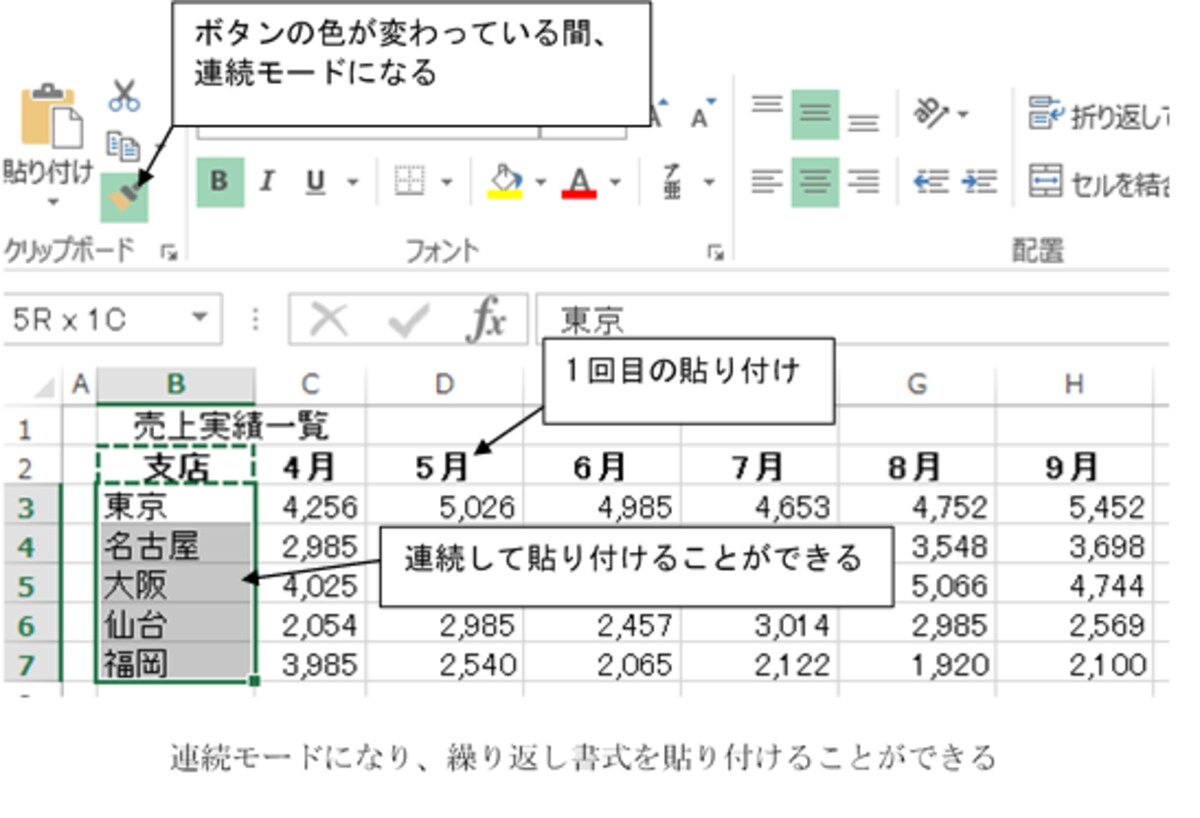The height and width of the screenshot is (818, 1200).
Task: Click the cell with value 5,452
Action: [1074, 507]
